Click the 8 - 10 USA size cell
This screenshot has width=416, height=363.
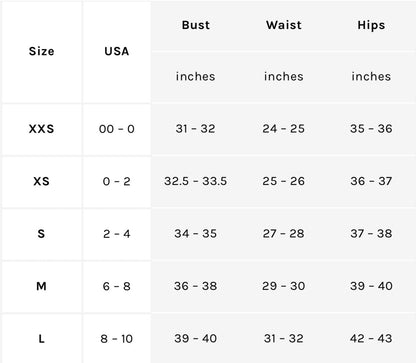tap(117, 339)
